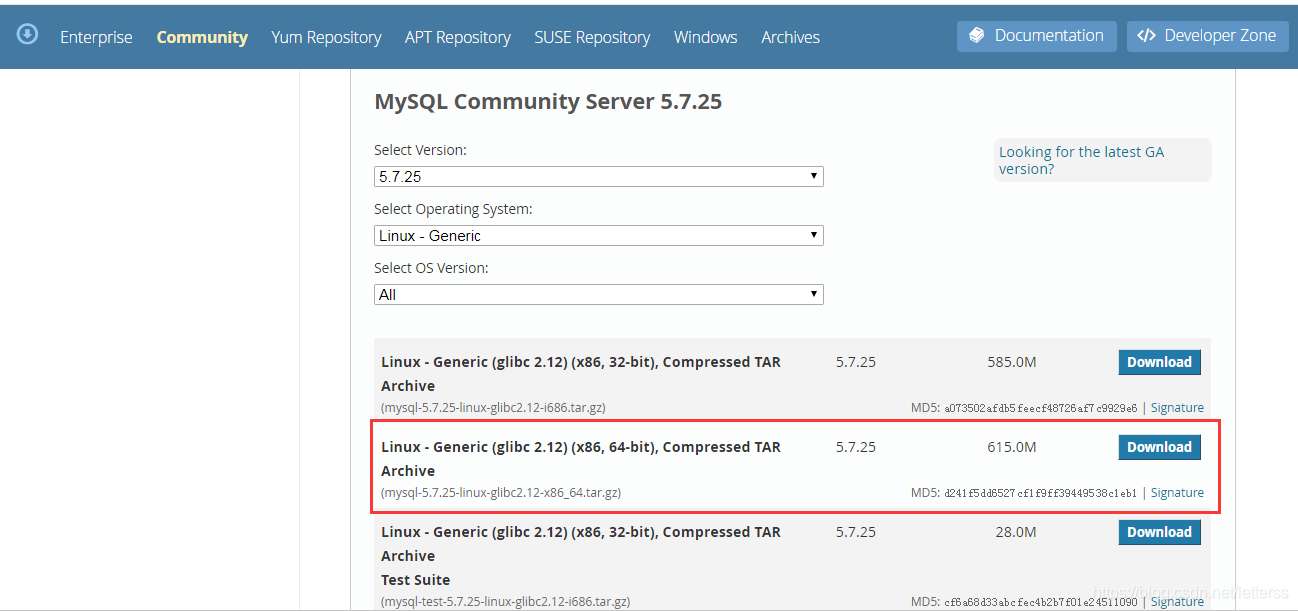This screenshot has height=611, width=1298.
Task: Expand the Select OS Version dropdown
Action: 599,295
